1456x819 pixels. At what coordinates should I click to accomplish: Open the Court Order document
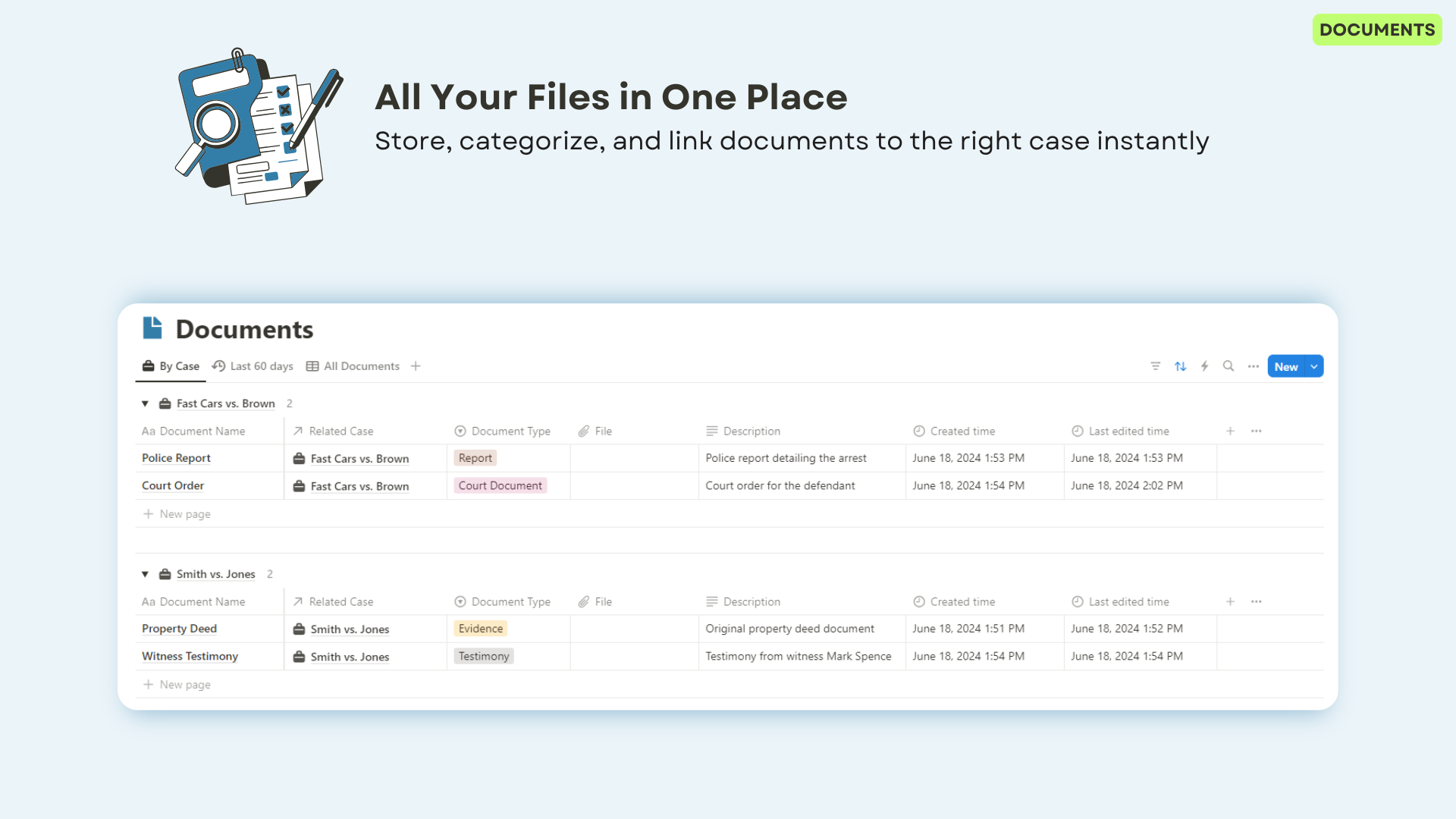pos(173,485)
